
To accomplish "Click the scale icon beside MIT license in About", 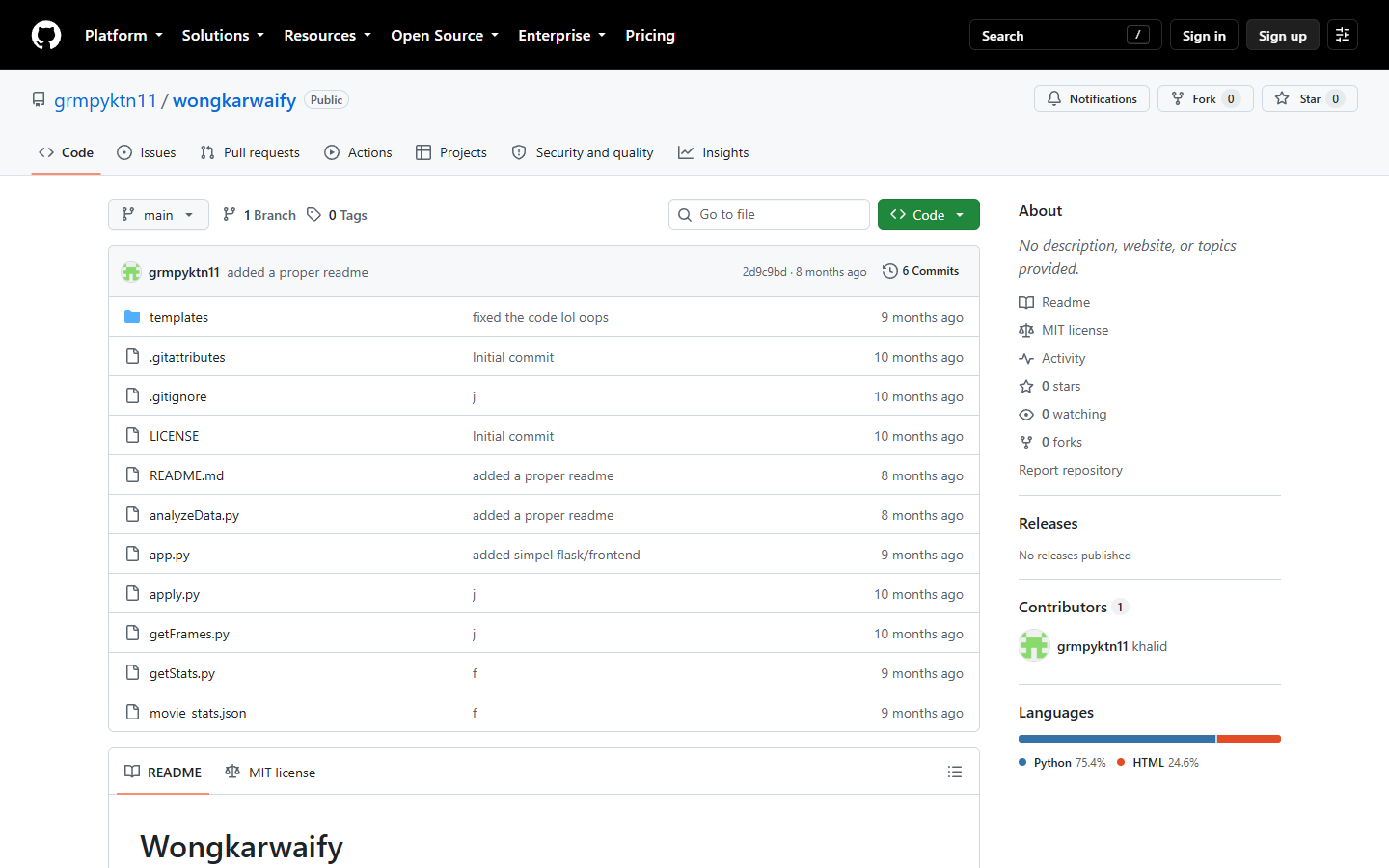I will 1026,330.
